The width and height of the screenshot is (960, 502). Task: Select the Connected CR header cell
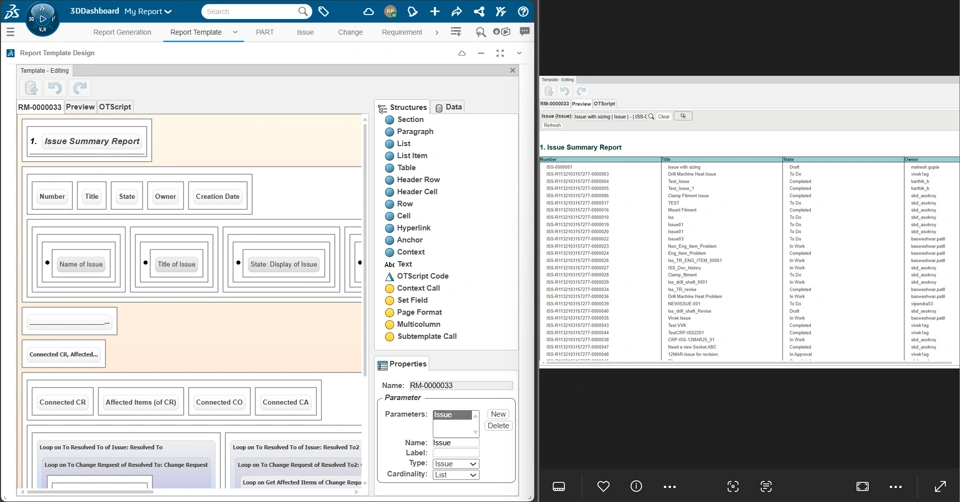(x=62, y=402)
